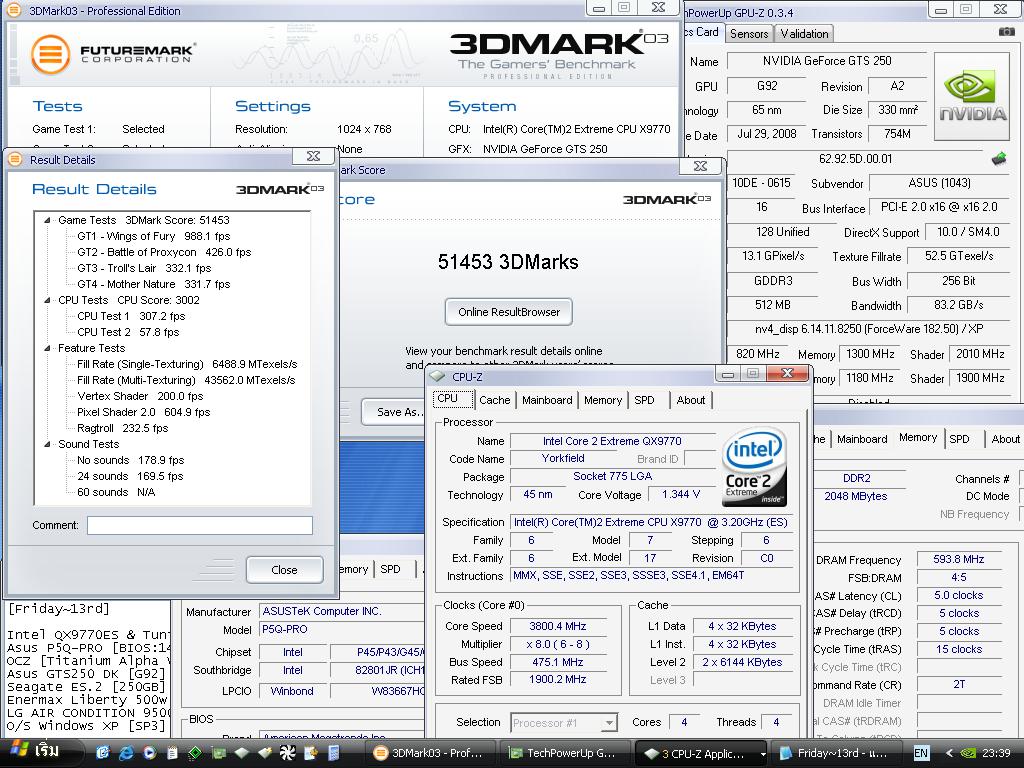Launch Internet Explorer from quick launch
Image resolution: width=1024 pixels, height=768 pixels.
coord(125,753)
